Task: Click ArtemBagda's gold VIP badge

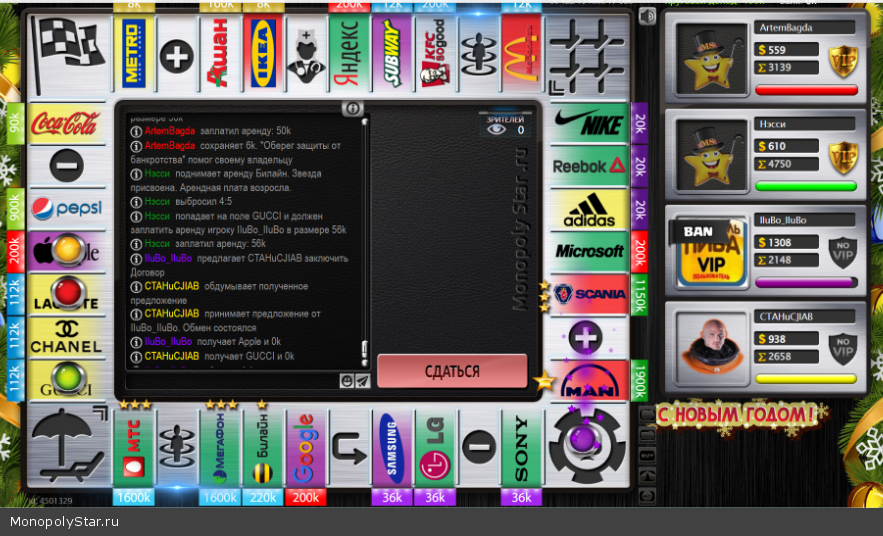Action: coord(843,61)
